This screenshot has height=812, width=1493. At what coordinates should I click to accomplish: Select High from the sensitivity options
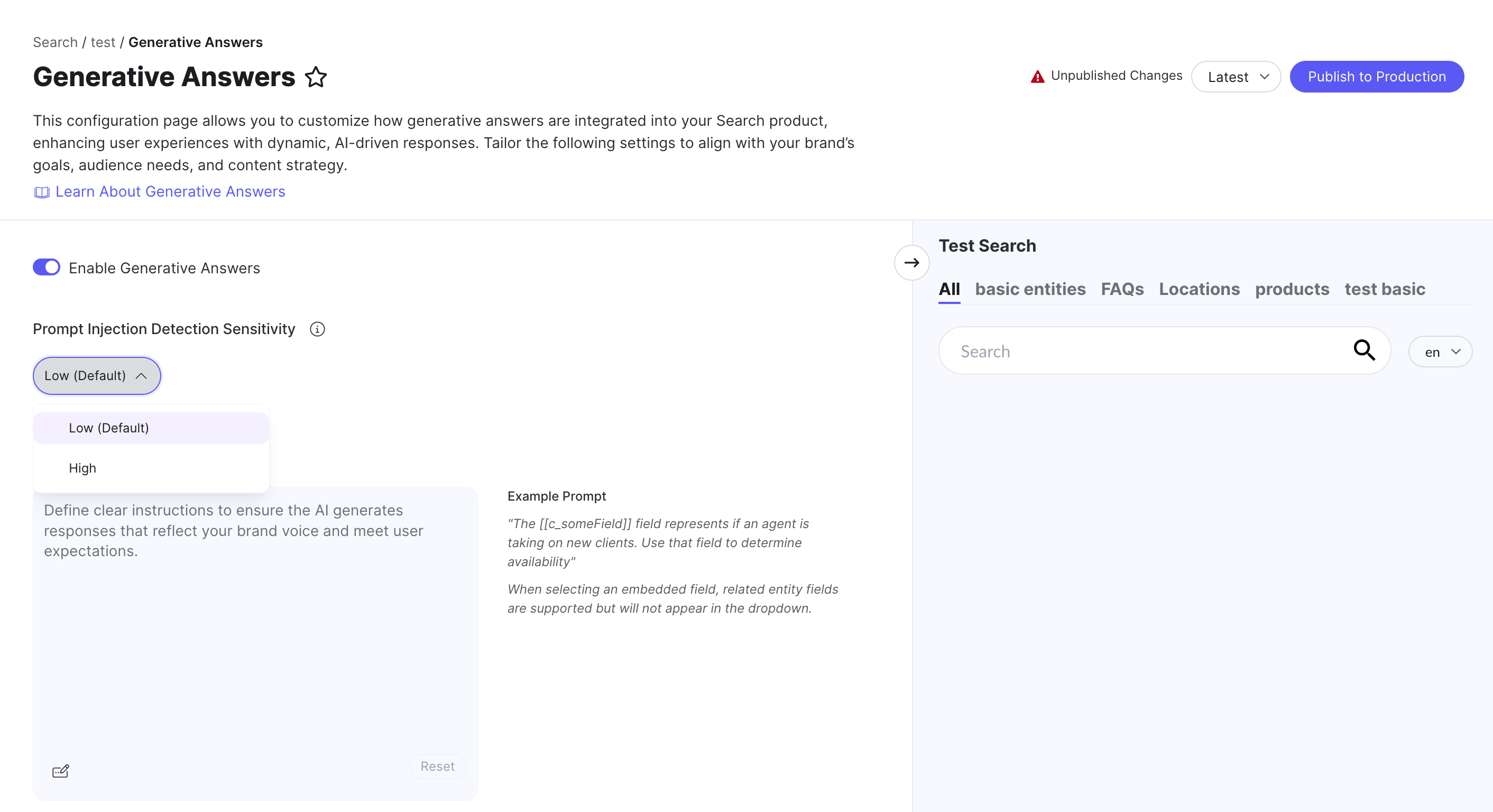(x=82, y=468)
